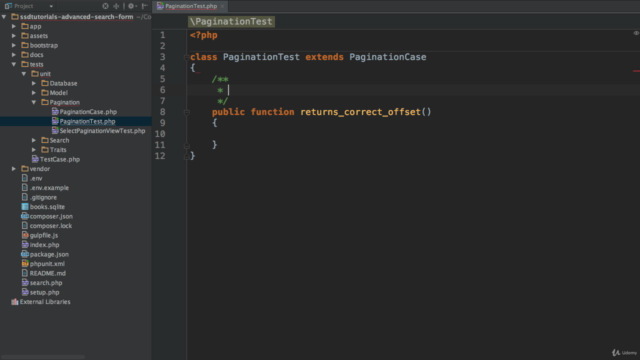Click PaginationCase in the extends clause
The image size is (640, 360).
[387, 57]
